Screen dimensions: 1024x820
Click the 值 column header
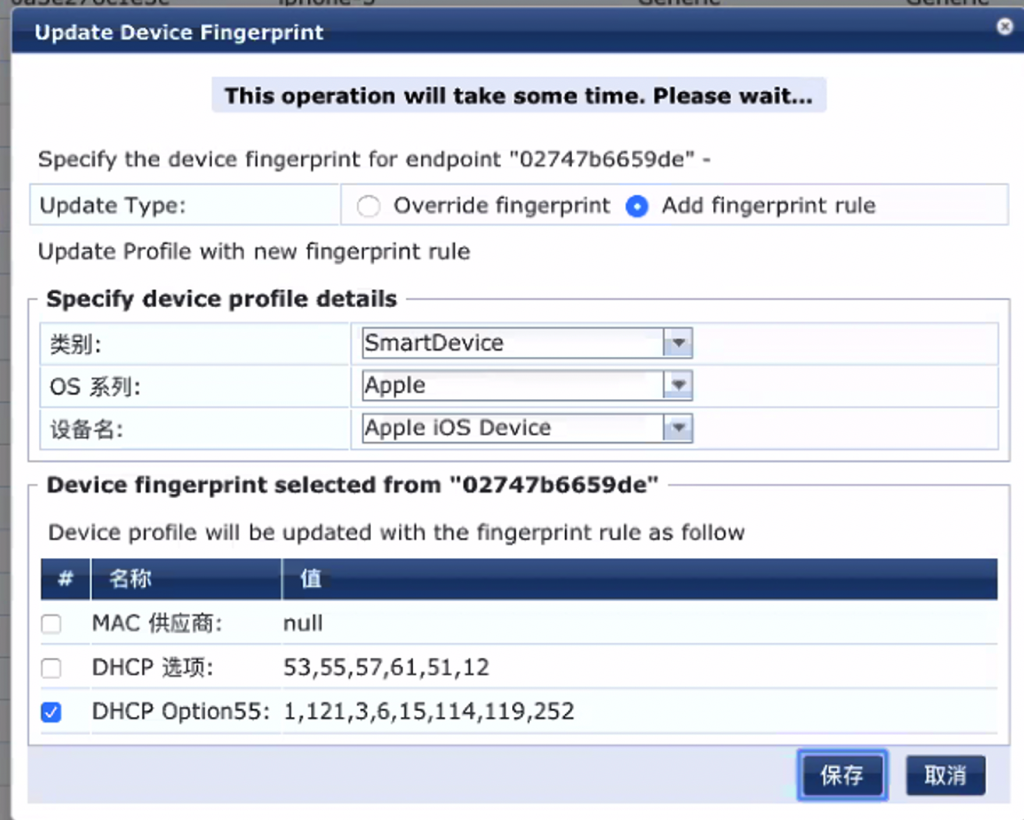tap(639, 578)
